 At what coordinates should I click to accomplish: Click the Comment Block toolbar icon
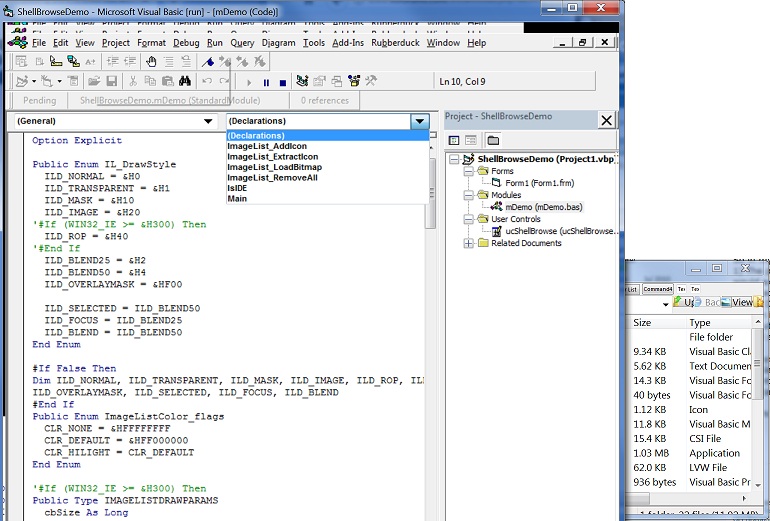click(x=168, y=62)
